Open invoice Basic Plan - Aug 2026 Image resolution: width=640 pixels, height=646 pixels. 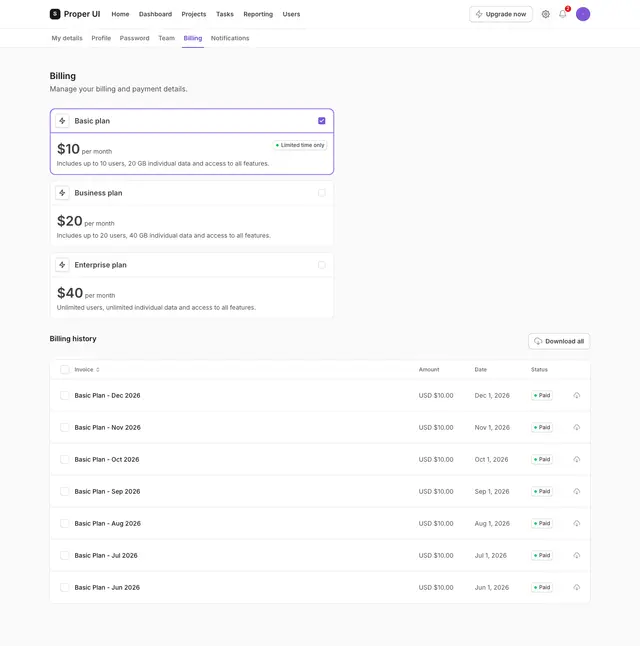(108, 523)
